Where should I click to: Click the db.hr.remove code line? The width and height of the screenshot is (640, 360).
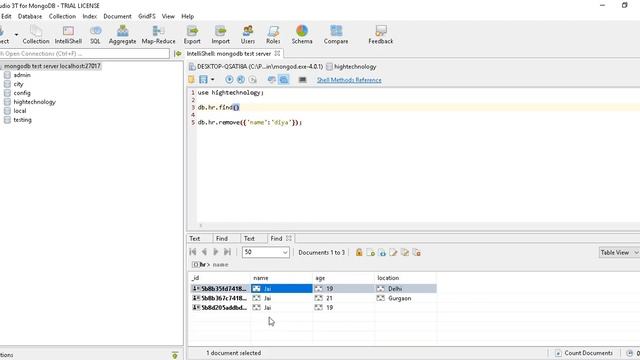pos(249,122)
